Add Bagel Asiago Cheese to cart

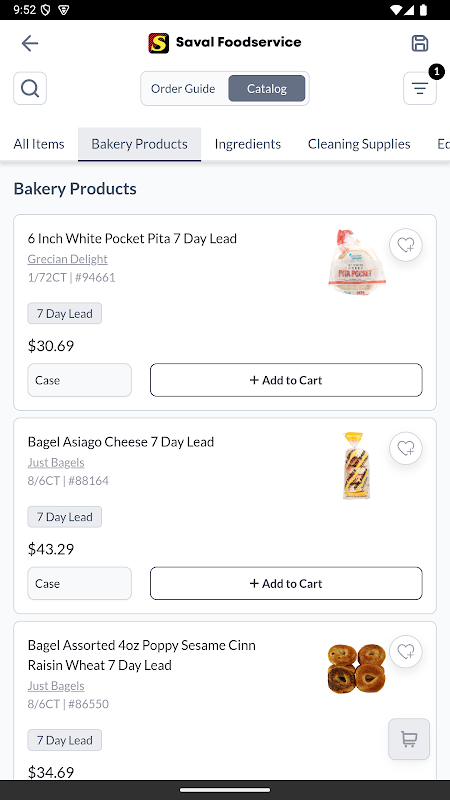[286, 583]
